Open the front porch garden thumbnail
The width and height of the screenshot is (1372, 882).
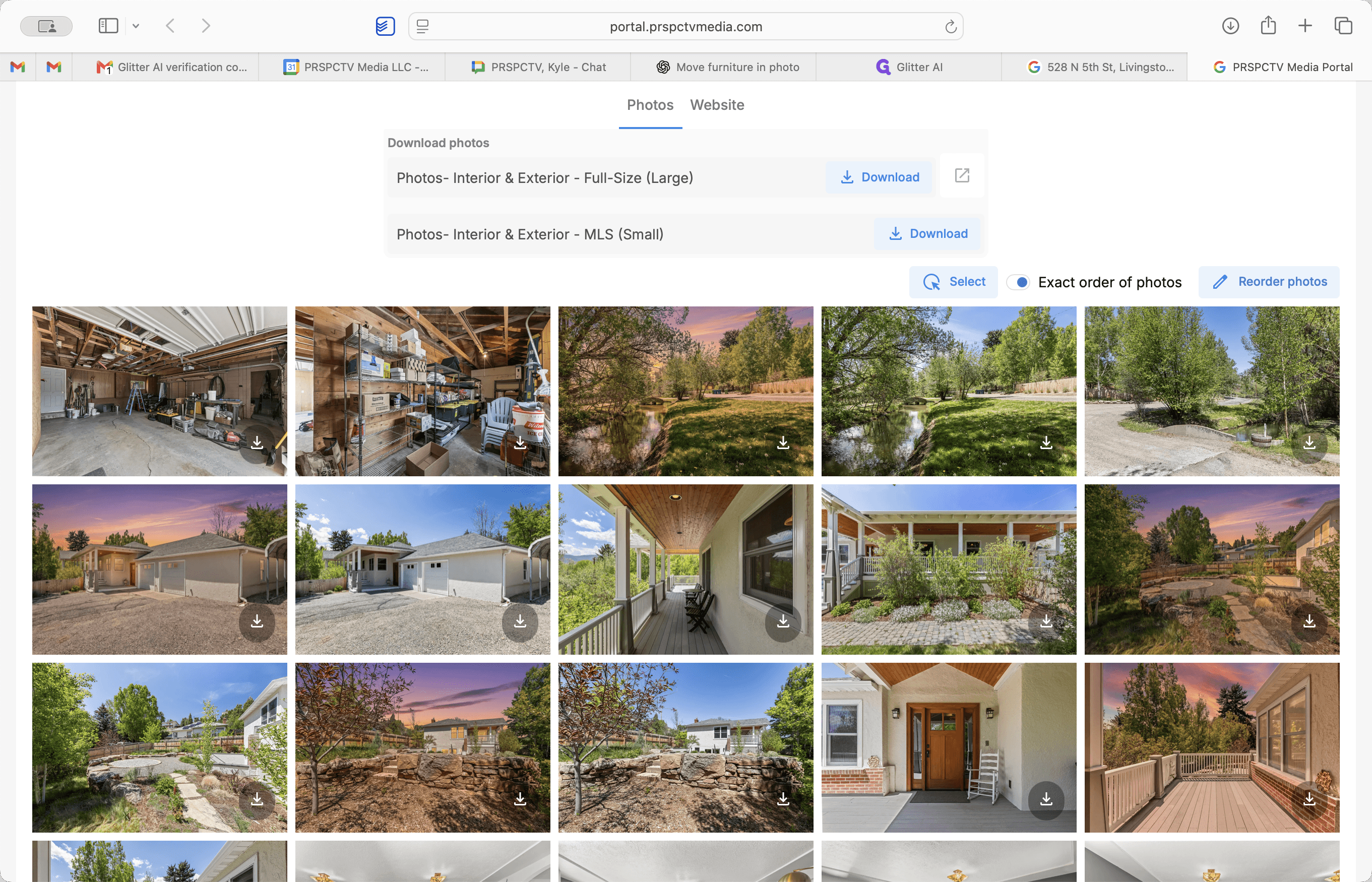949,570
